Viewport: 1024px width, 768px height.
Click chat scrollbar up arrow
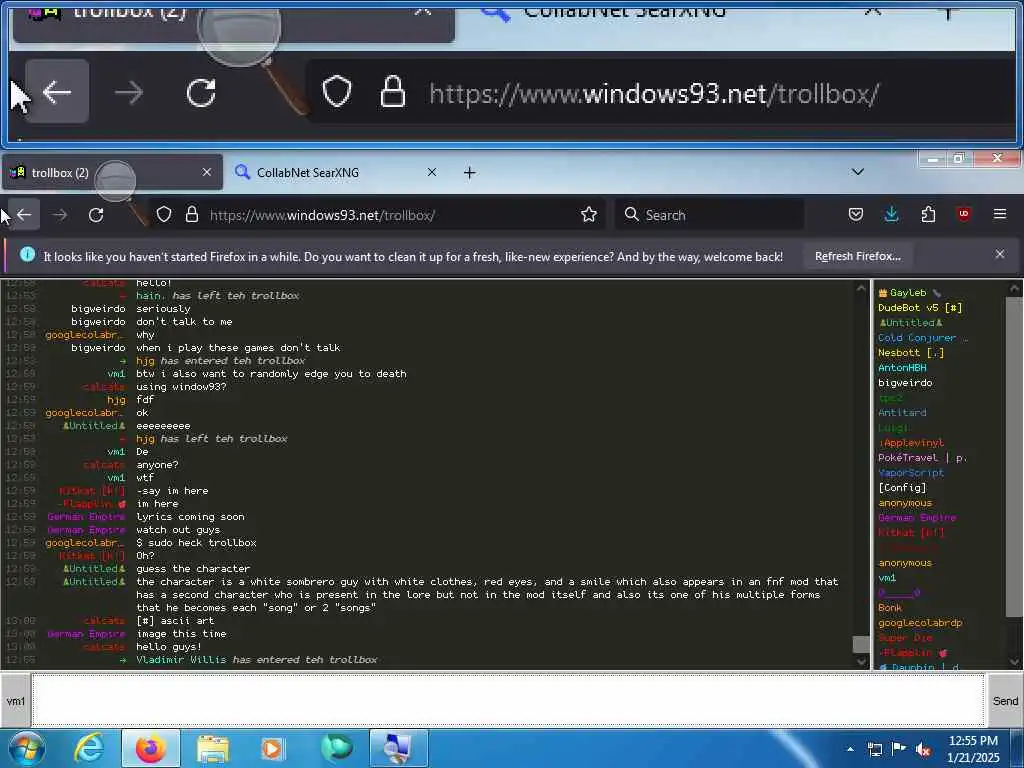861,287
